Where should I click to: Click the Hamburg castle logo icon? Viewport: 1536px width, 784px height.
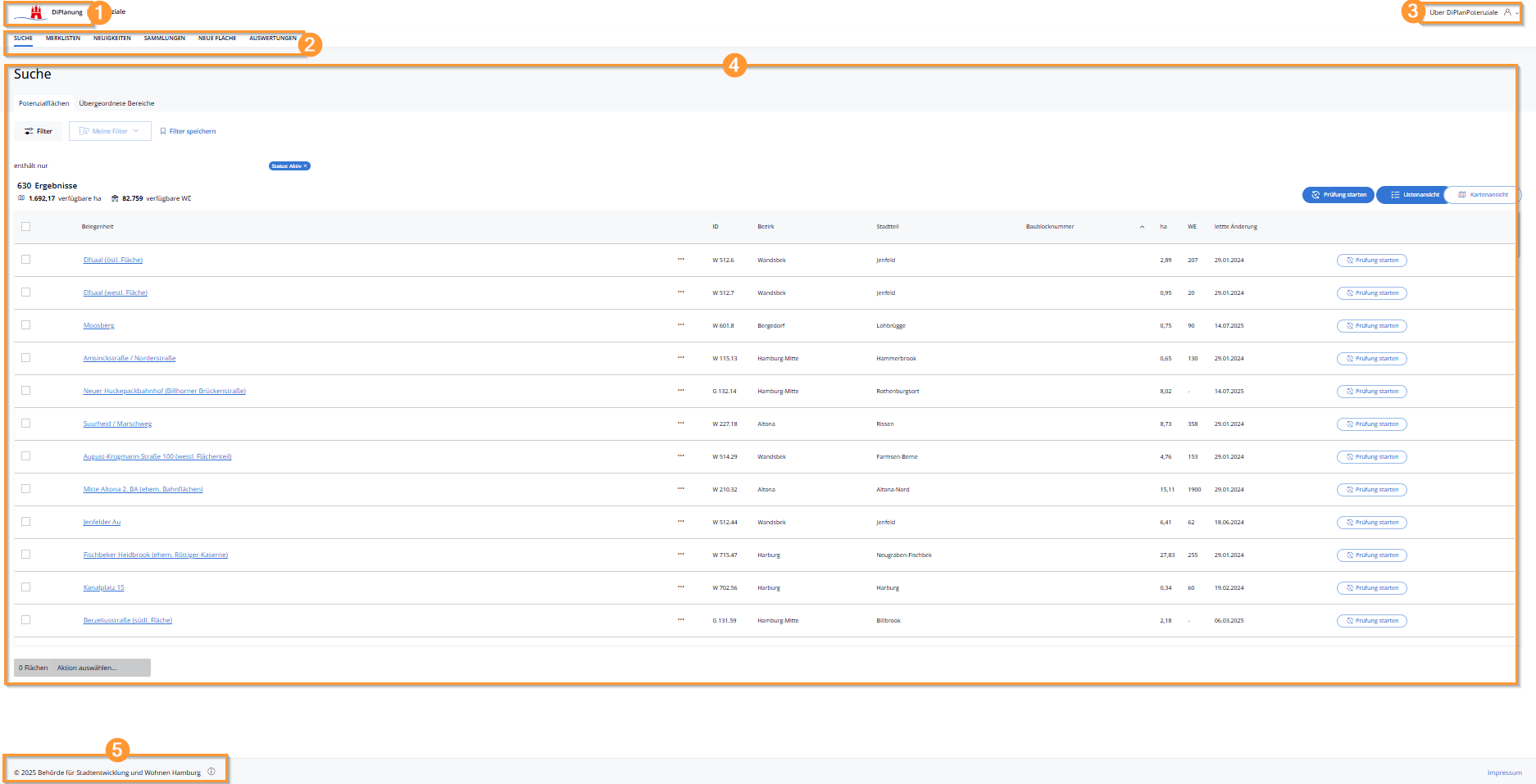pos(35,12)
